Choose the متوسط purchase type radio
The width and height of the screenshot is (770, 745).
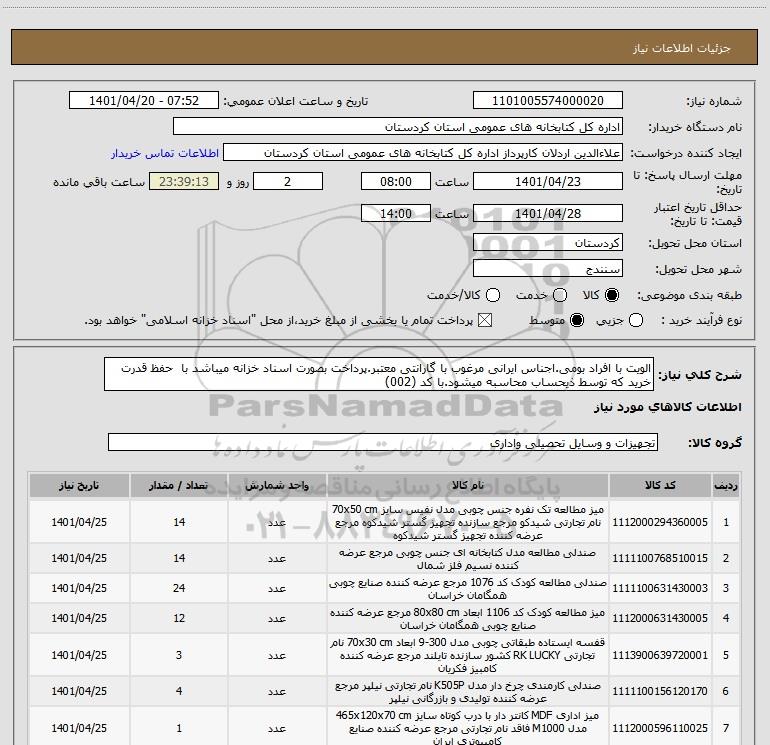tap(577, 320)
